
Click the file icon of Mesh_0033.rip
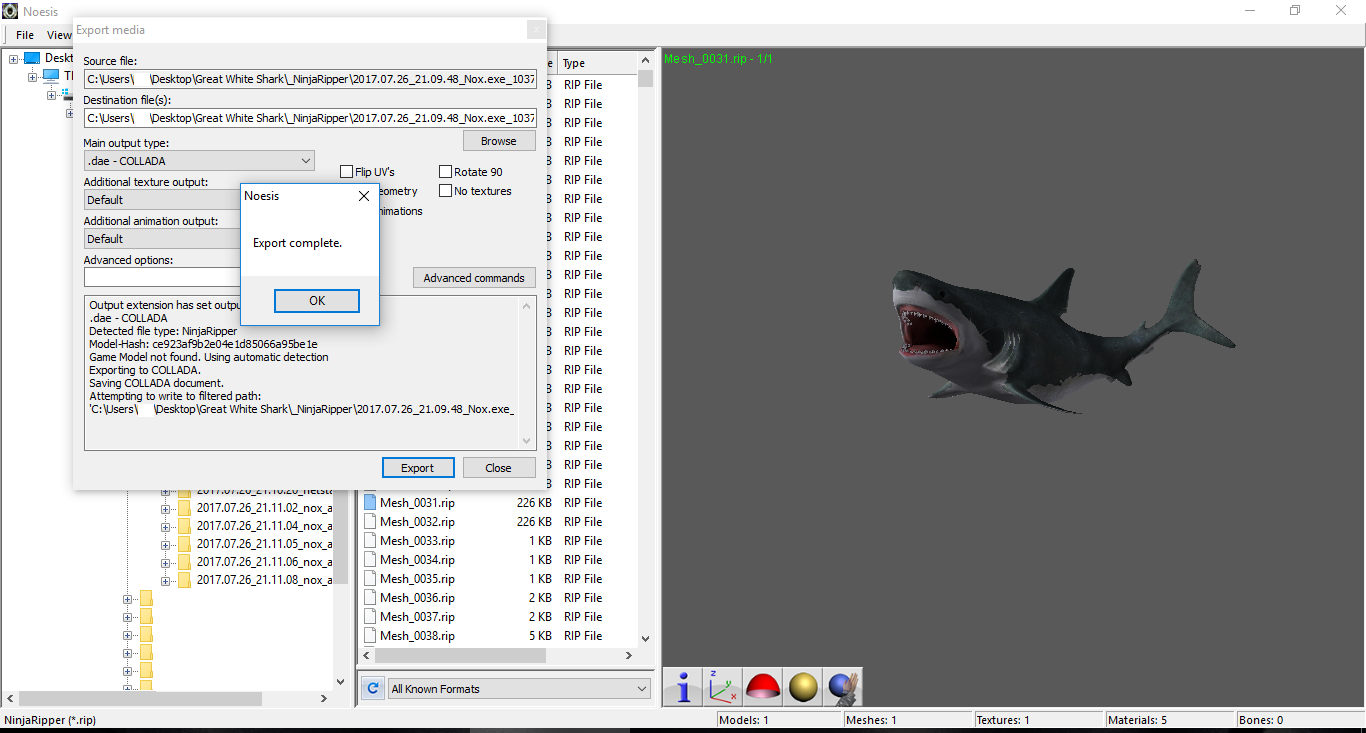[369, 540]
